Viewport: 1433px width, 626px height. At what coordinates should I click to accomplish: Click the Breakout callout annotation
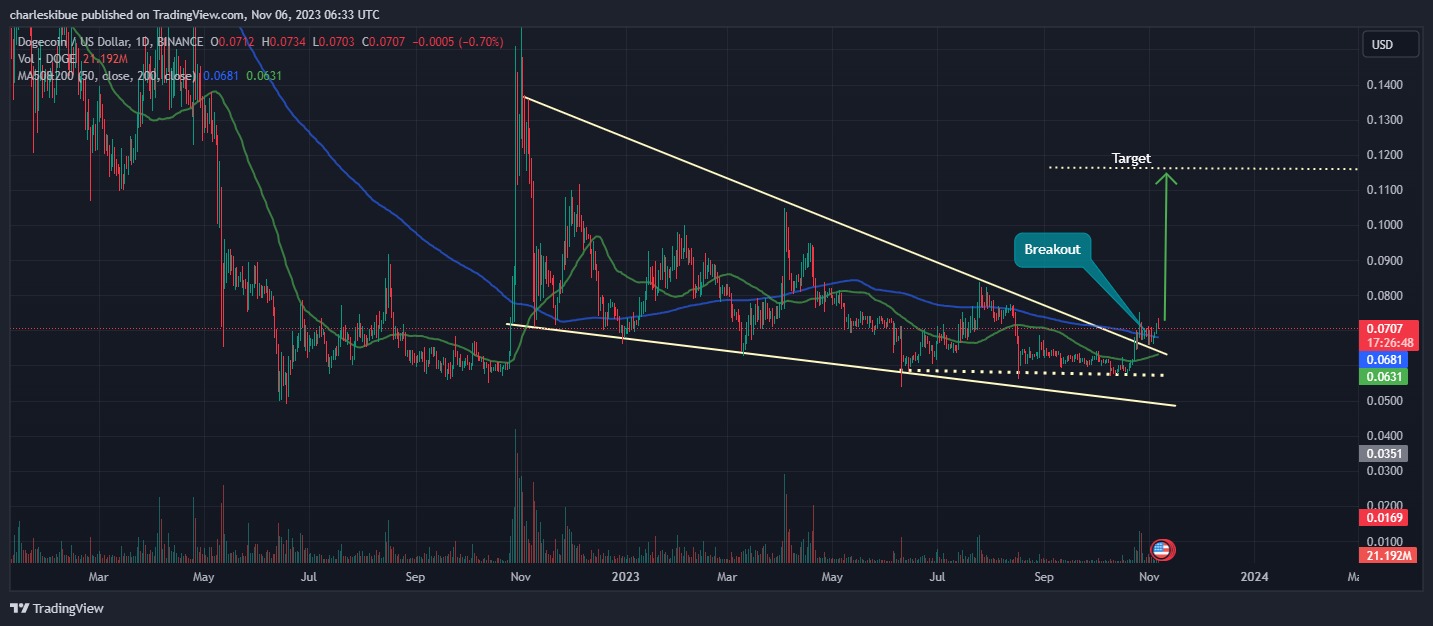(x=1052, y=249)
